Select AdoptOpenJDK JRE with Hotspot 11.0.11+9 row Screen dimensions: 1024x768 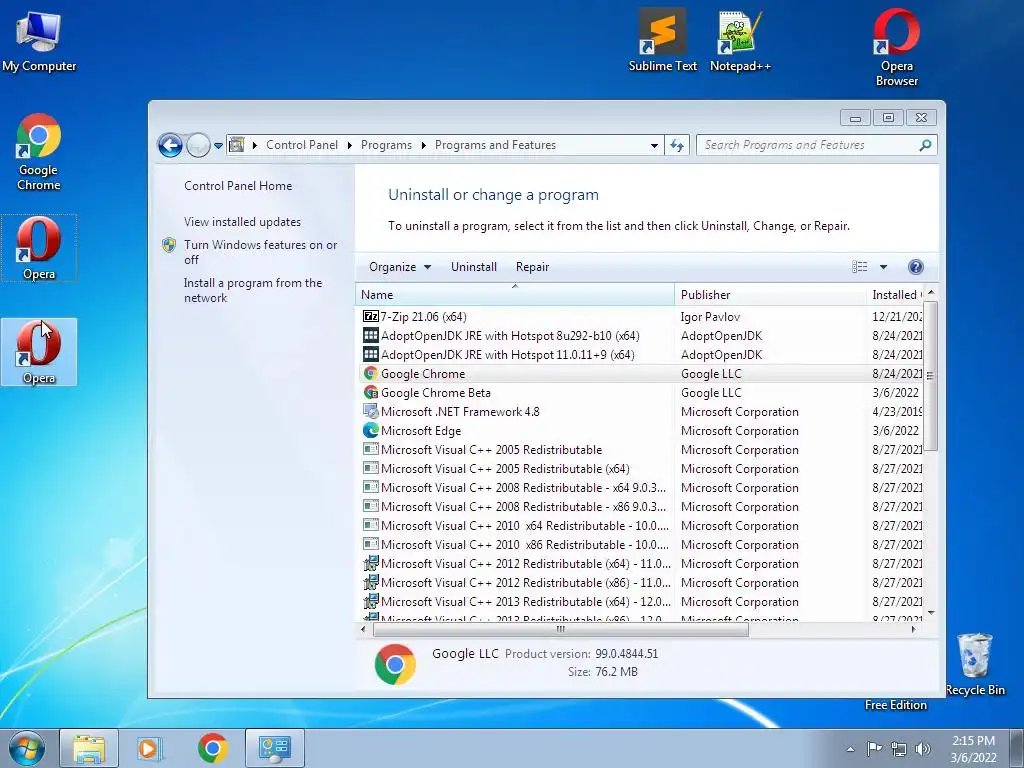(x=640, y=355)
